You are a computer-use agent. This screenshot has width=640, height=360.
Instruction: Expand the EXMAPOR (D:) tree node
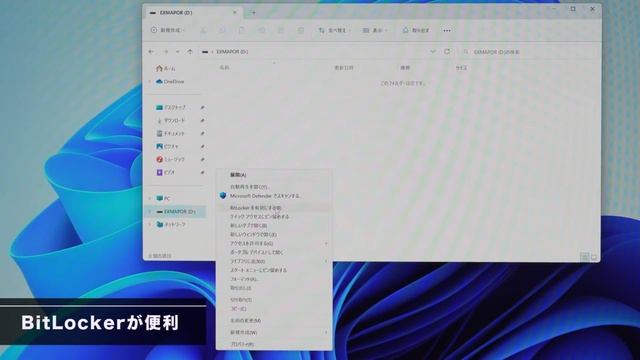(x=150, y=212)
